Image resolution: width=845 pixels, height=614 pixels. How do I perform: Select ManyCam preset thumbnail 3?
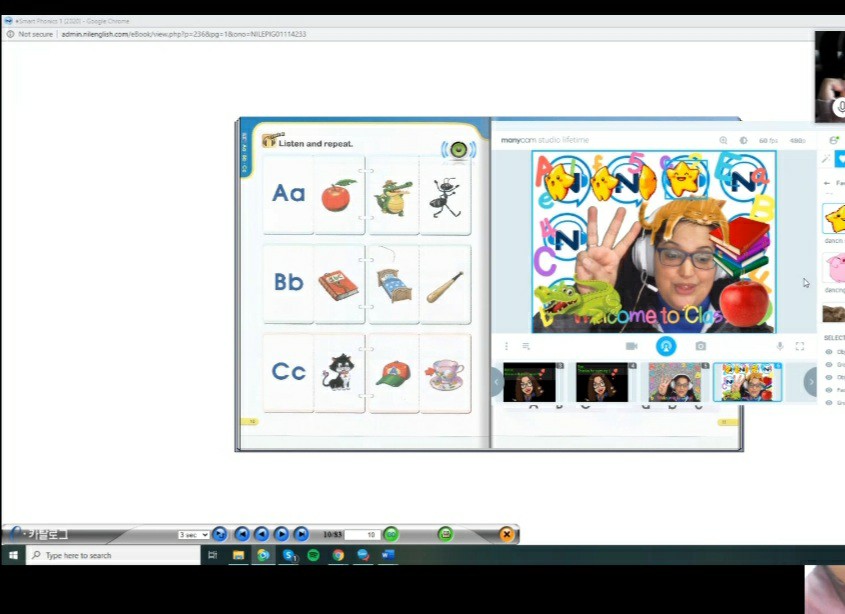coord(532,382)
